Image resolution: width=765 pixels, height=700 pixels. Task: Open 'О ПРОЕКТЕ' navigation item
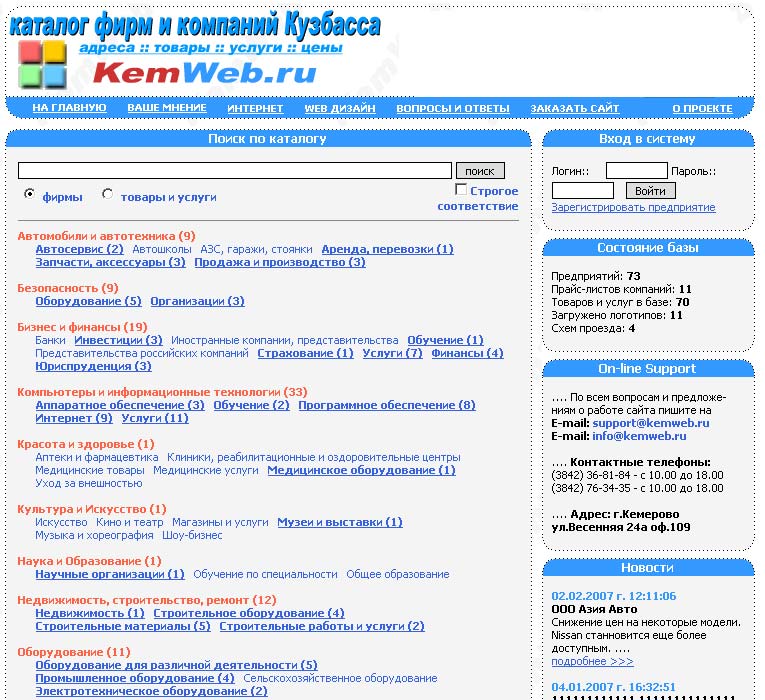[703, 108]
